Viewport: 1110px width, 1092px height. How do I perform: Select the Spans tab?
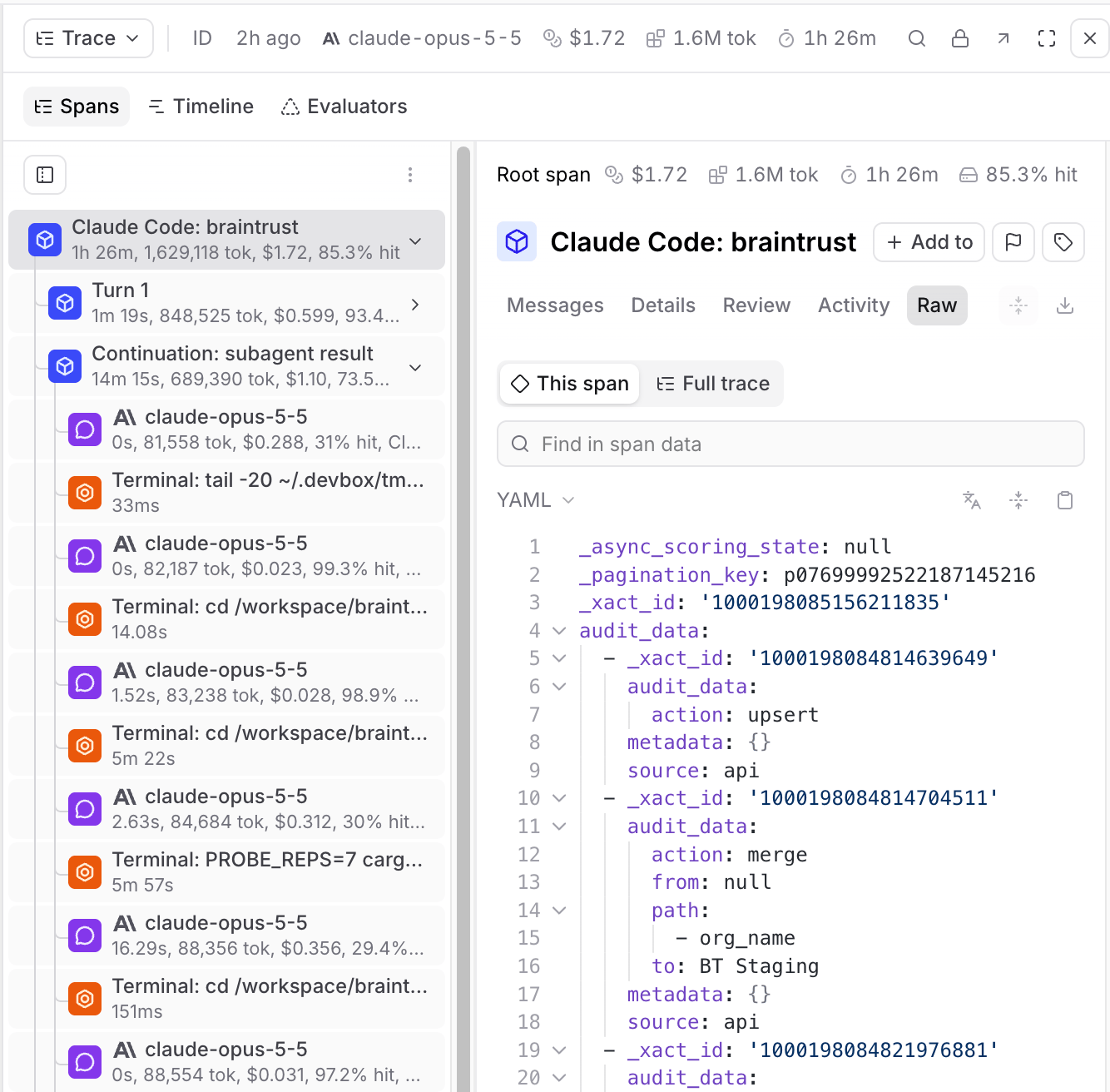77,107
